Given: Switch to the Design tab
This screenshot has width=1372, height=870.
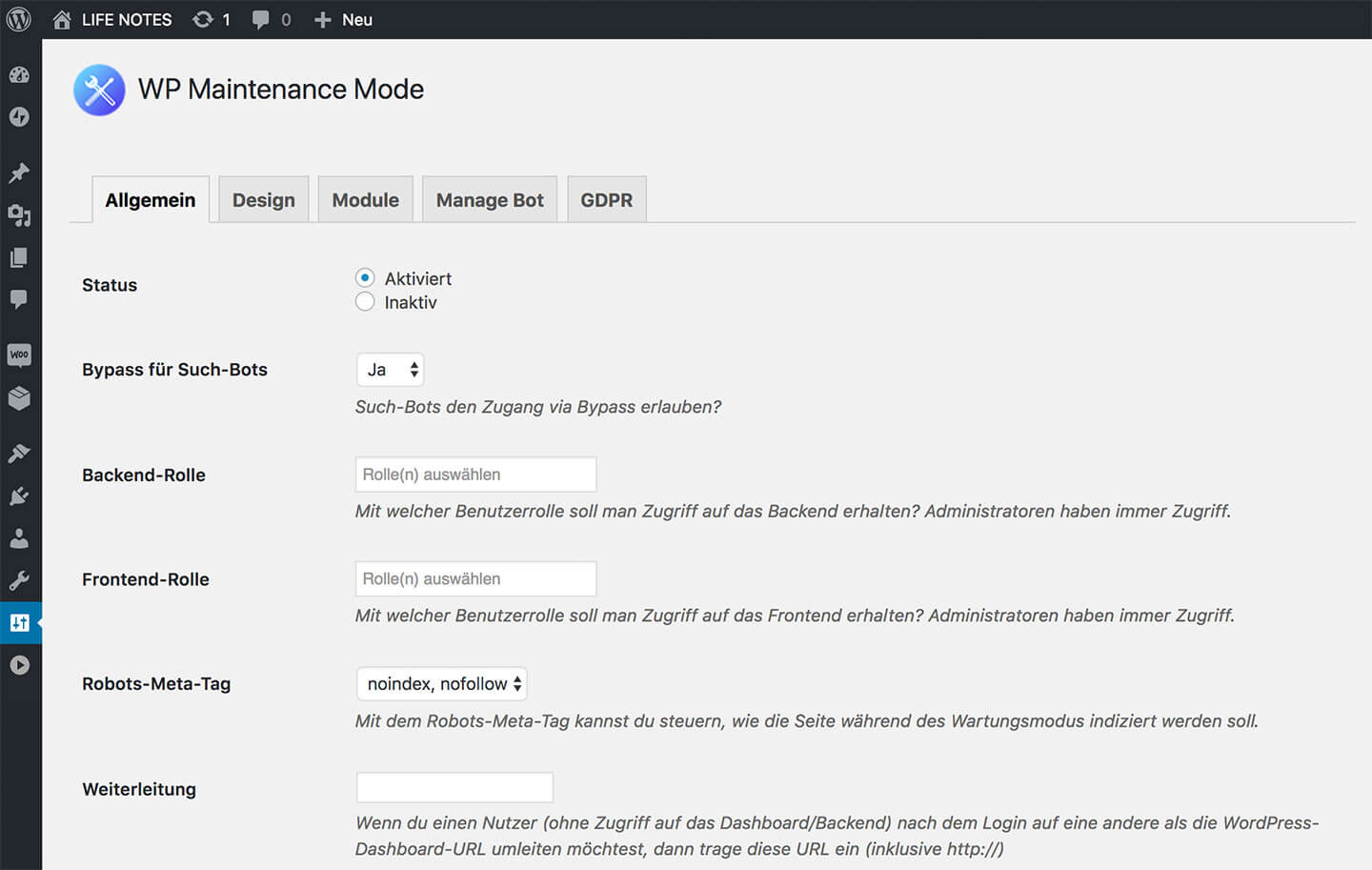Looking at the screenshot, I should tap(264, 199).
